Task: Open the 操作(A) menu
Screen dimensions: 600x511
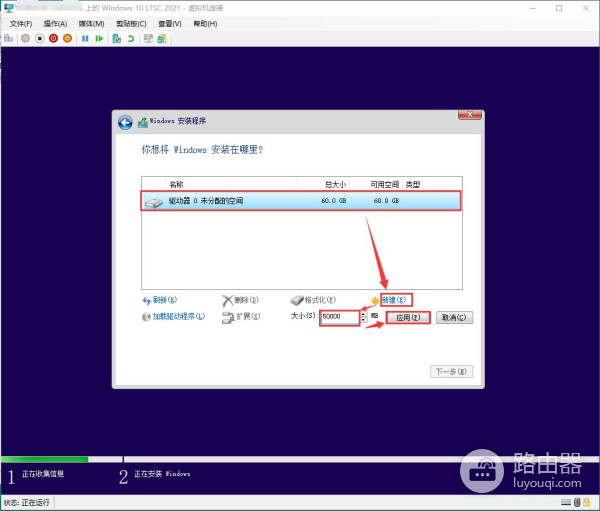Action: 55,23
